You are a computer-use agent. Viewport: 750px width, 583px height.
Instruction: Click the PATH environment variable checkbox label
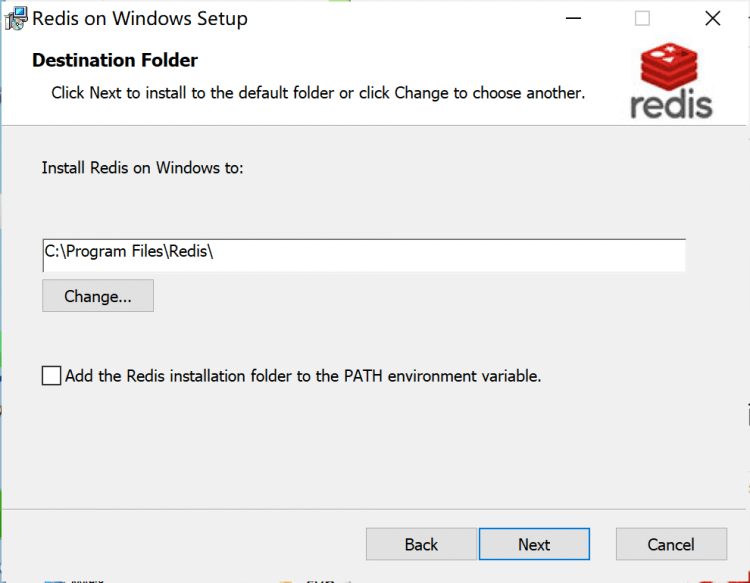302,376
